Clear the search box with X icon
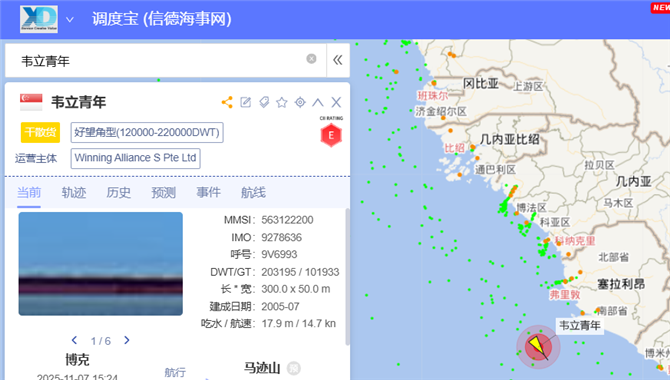The height and width of the screenshot is (380, 670). [311, 59]
